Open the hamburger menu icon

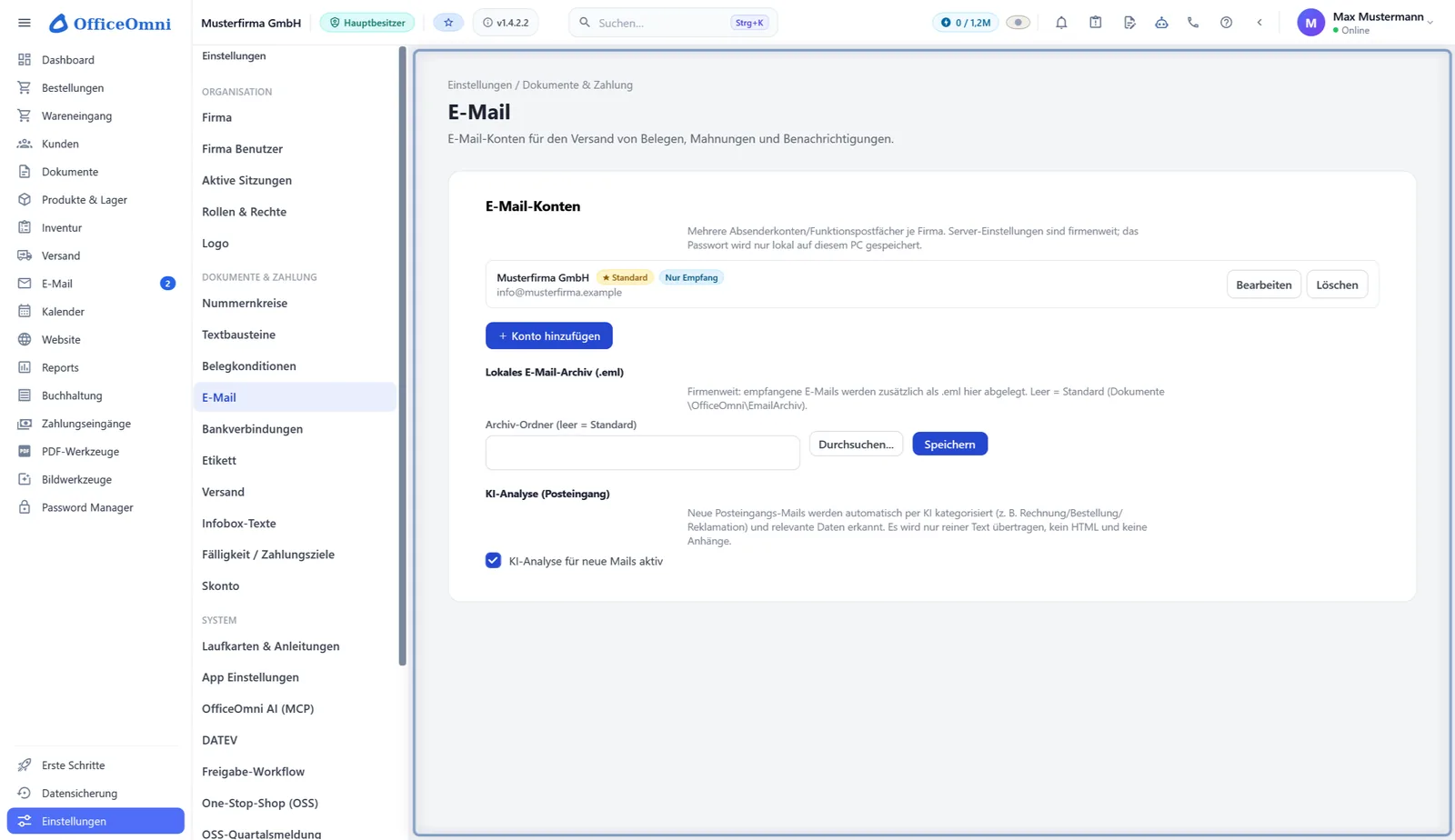[25, 23]
